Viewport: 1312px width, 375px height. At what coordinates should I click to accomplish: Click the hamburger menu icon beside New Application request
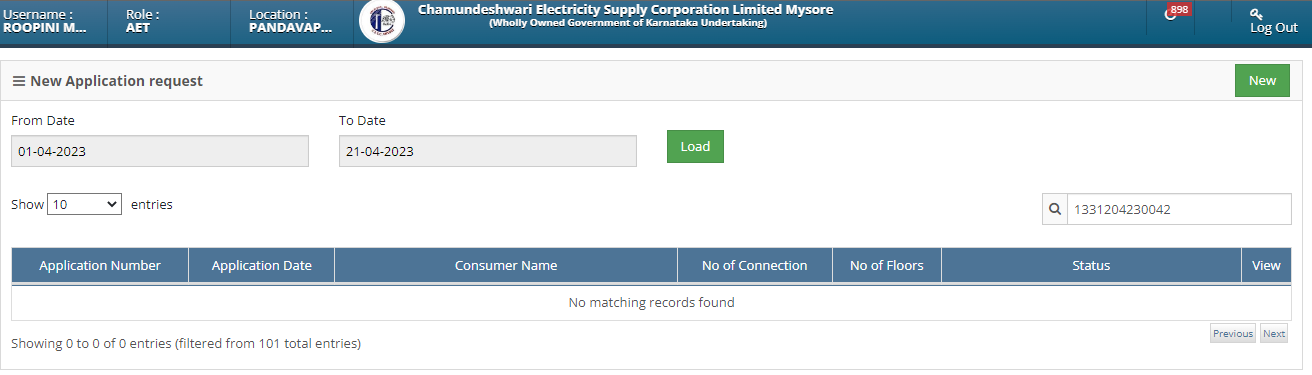[x=18, y=81]
